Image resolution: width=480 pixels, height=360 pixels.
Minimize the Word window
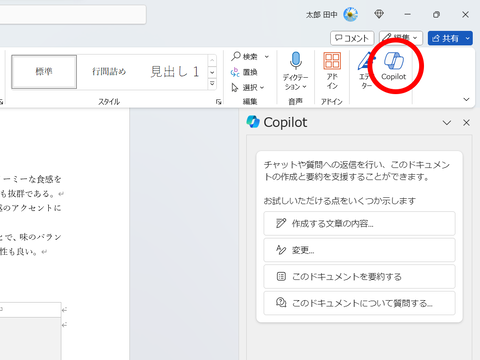[x=407, y=14]
